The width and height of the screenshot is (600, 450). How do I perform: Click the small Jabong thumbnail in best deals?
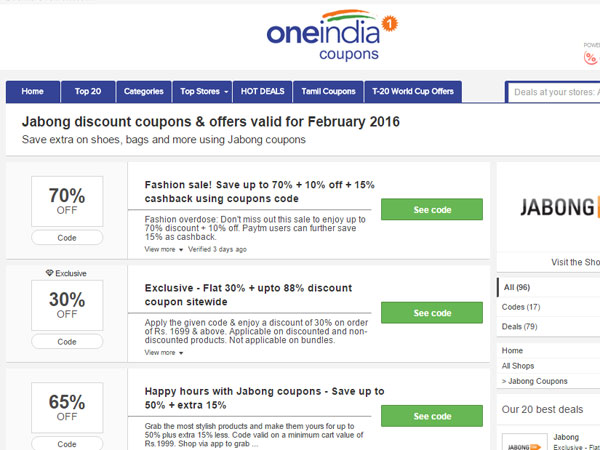[x=524, y=442]
